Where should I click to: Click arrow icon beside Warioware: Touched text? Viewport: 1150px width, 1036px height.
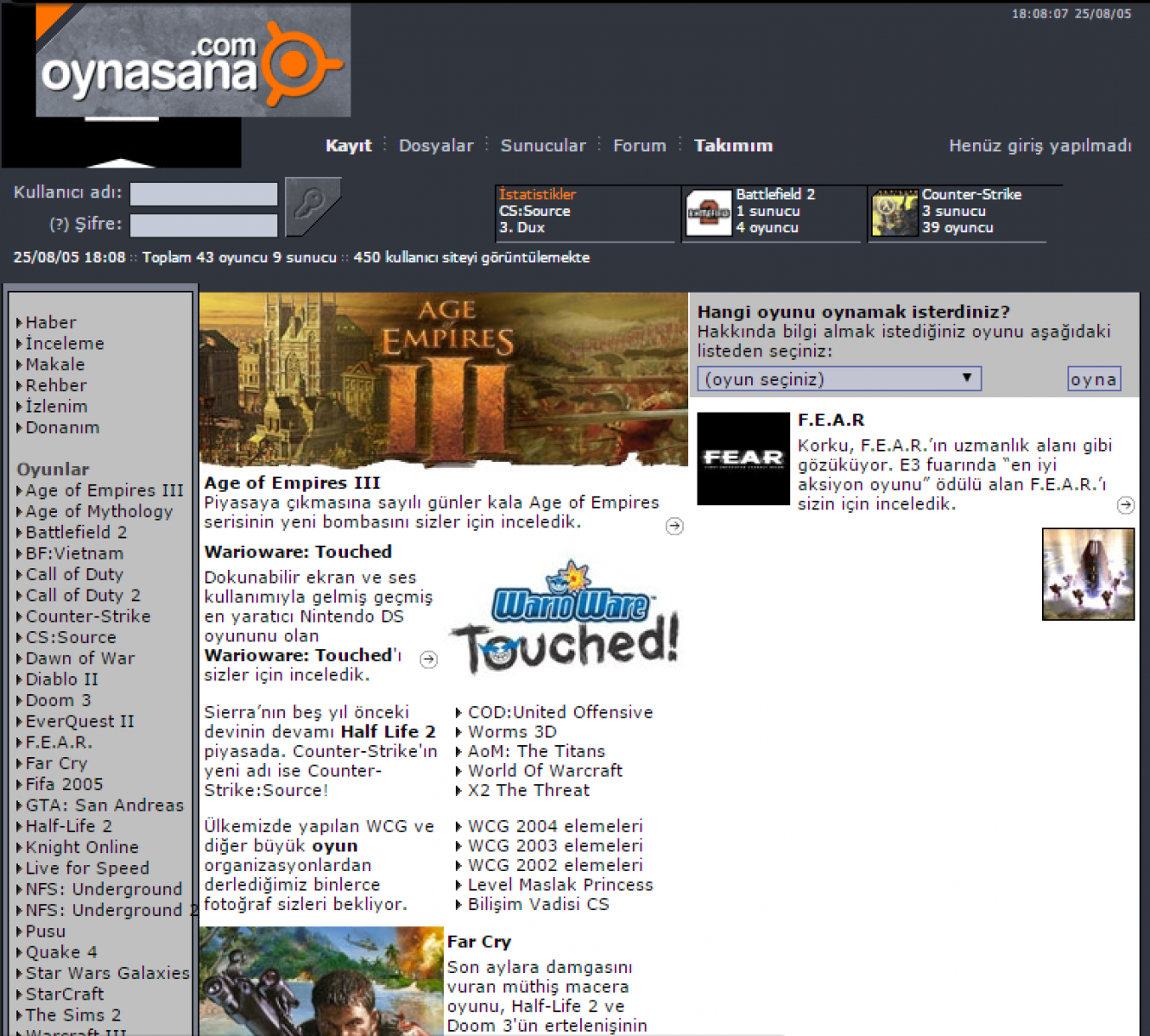click(x=428, y=660)
